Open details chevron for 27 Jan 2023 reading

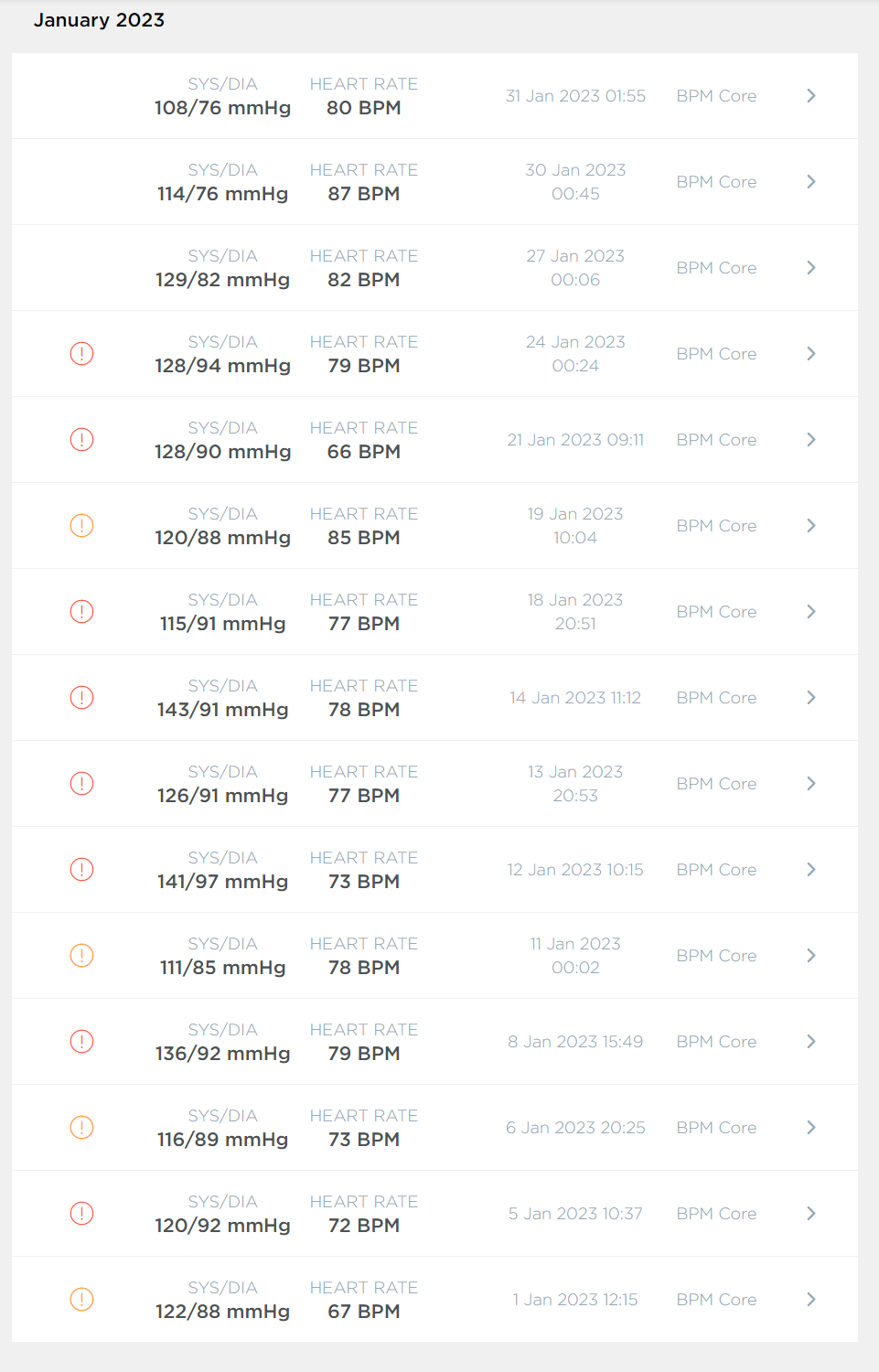pyautogui.click(x=811, y=268)
